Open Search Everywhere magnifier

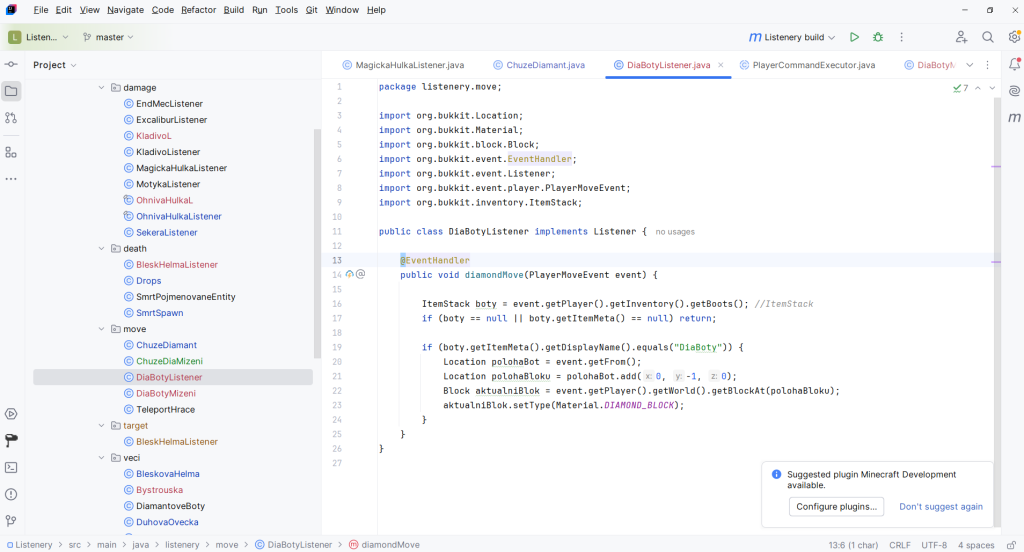pos(987,37)
